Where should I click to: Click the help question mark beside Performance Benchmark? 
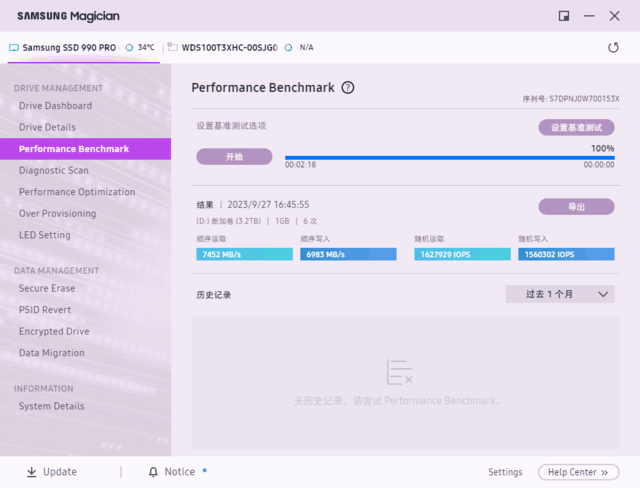348,88
